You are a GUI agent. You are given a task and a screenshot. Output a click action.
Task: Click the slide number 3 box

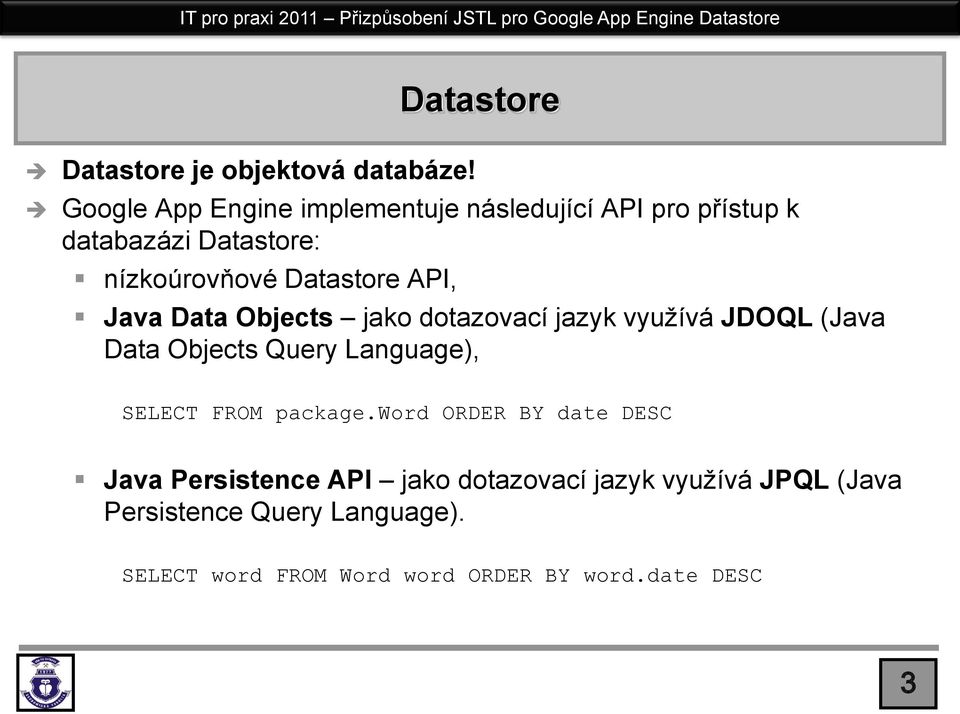(x=908, y=683)
